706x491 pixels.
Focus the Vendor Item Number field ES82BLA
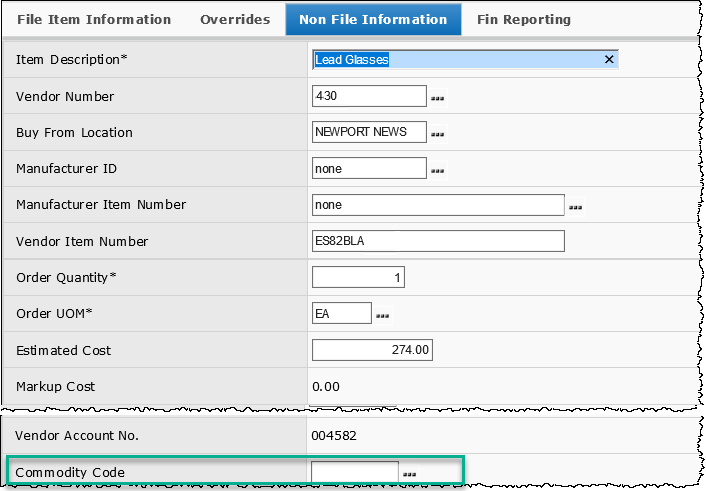point(438,241)
